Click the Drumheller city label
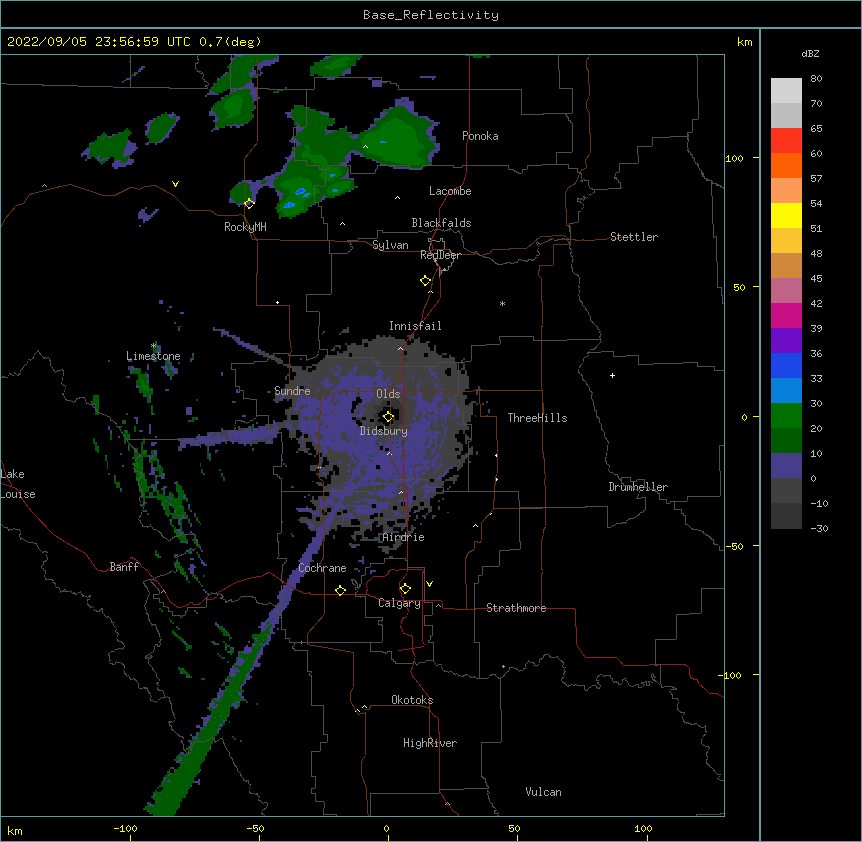Image resolution: width=862 pixels, height=842 pixels. click(x=638, y=487)
